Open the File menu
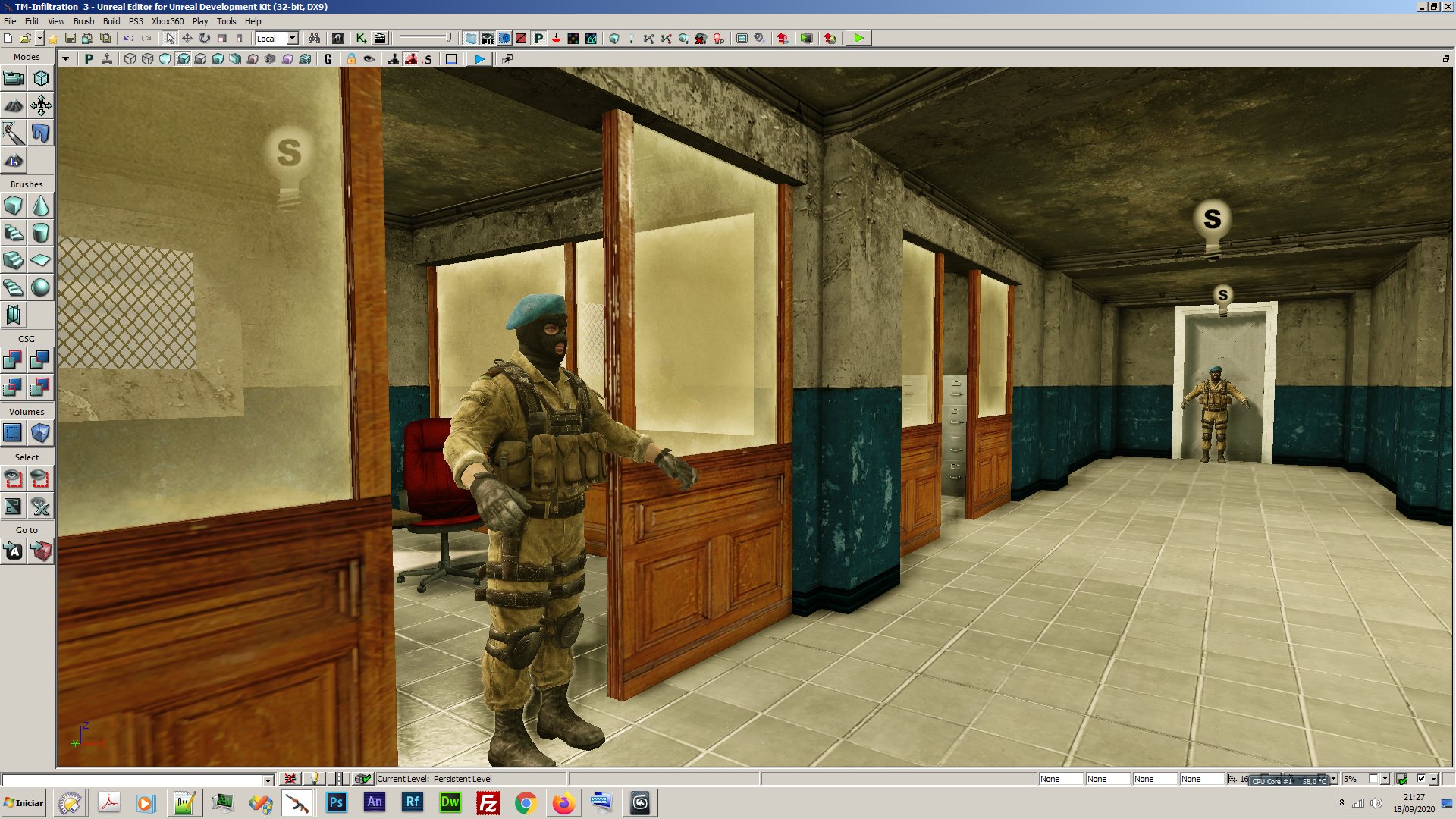1456x819 pixels. pyautogui.click(x=10, y=21)
